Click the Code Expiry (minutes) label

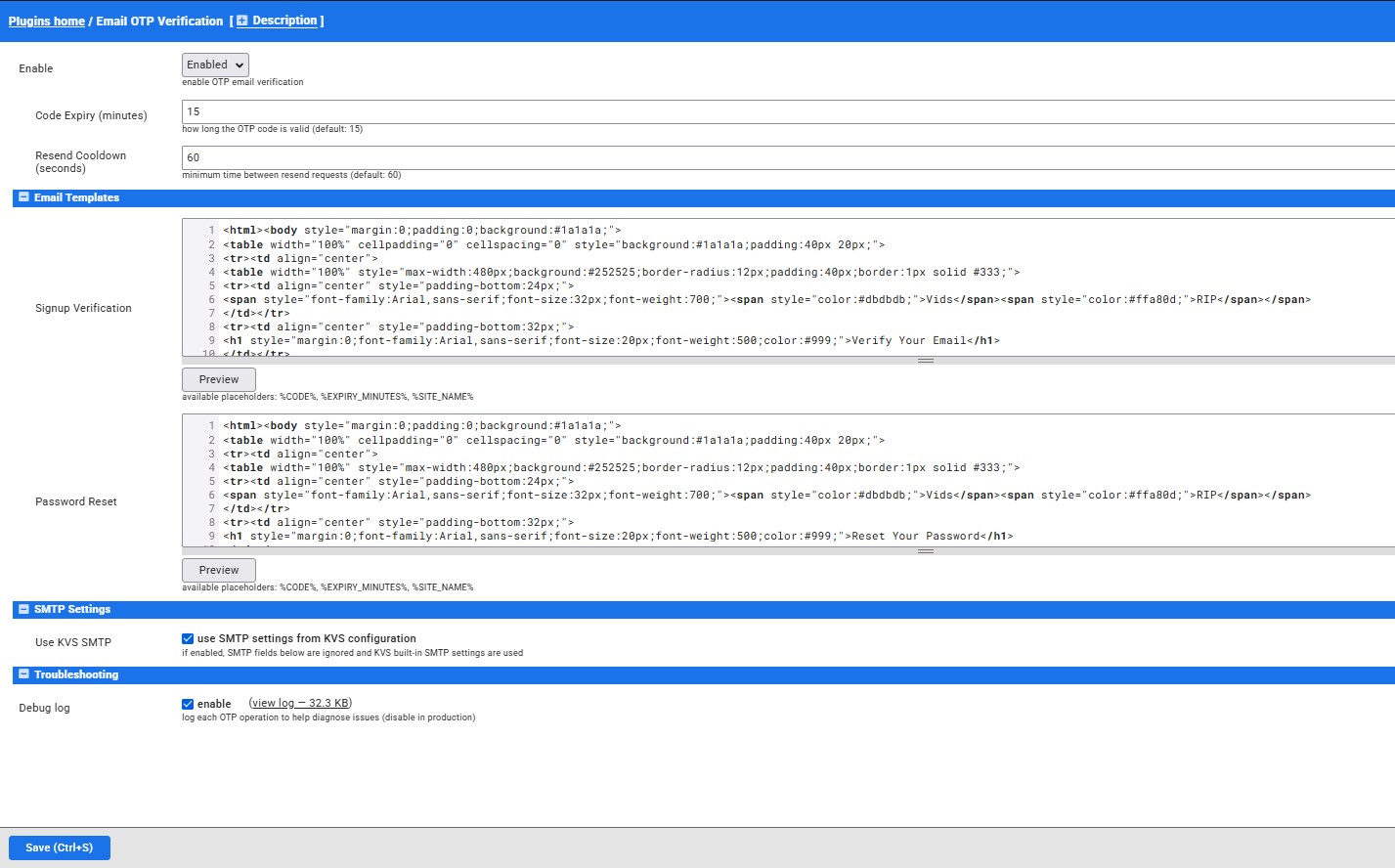coord(91,115)
